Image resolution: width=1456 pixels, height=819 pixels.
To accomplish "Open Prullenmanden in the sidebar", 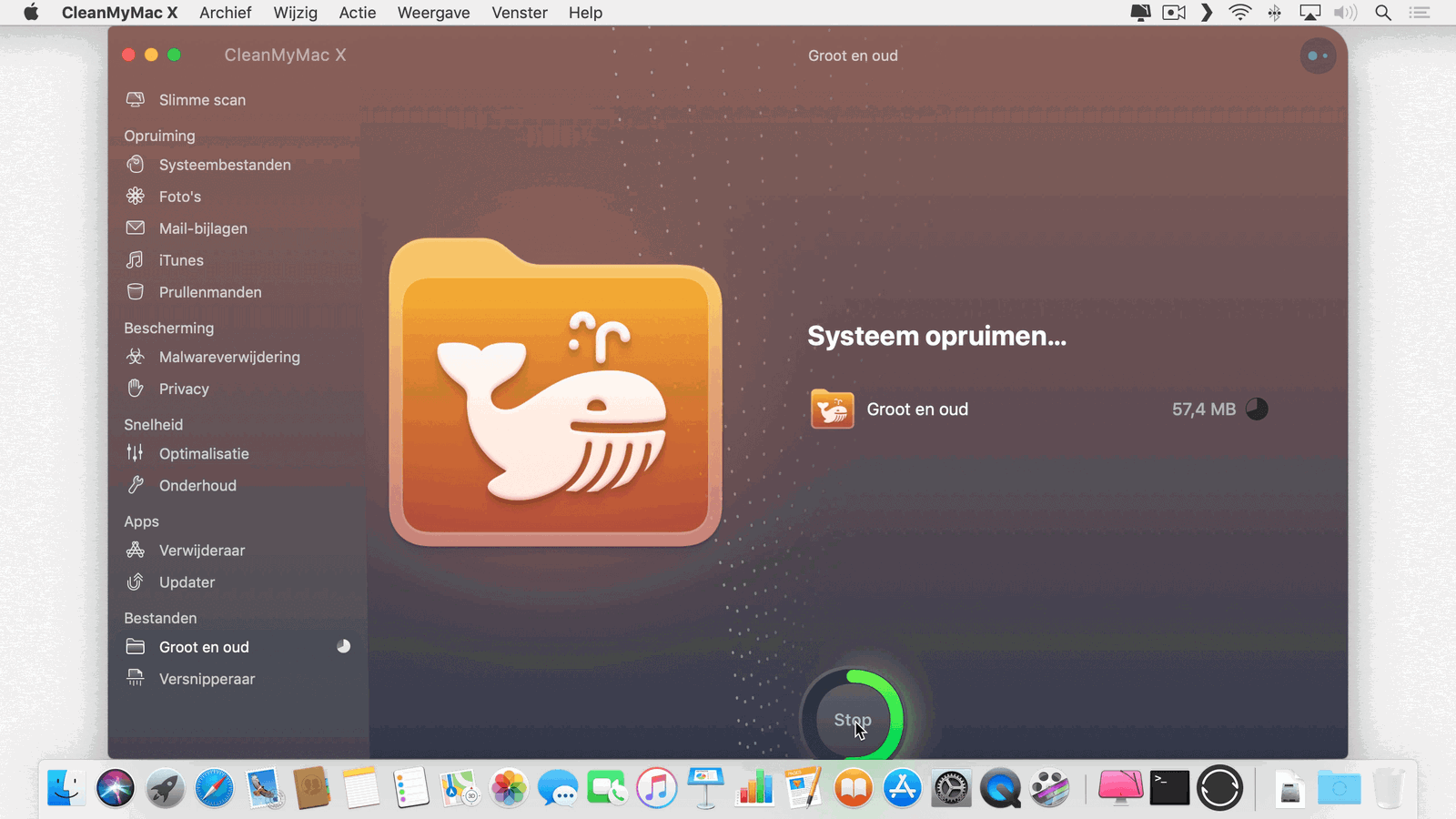I will point(210,292).
